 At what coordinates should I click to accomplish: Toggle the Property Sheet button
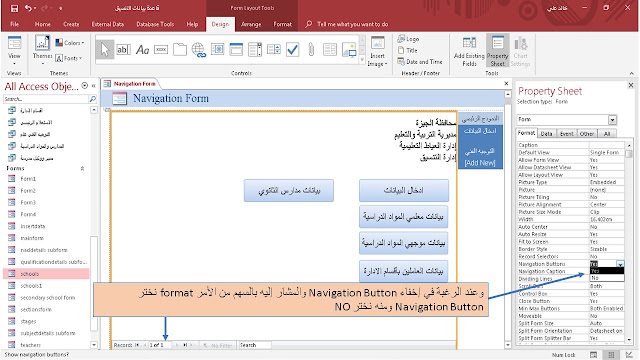pyautogui.click(x=498, y=51)
